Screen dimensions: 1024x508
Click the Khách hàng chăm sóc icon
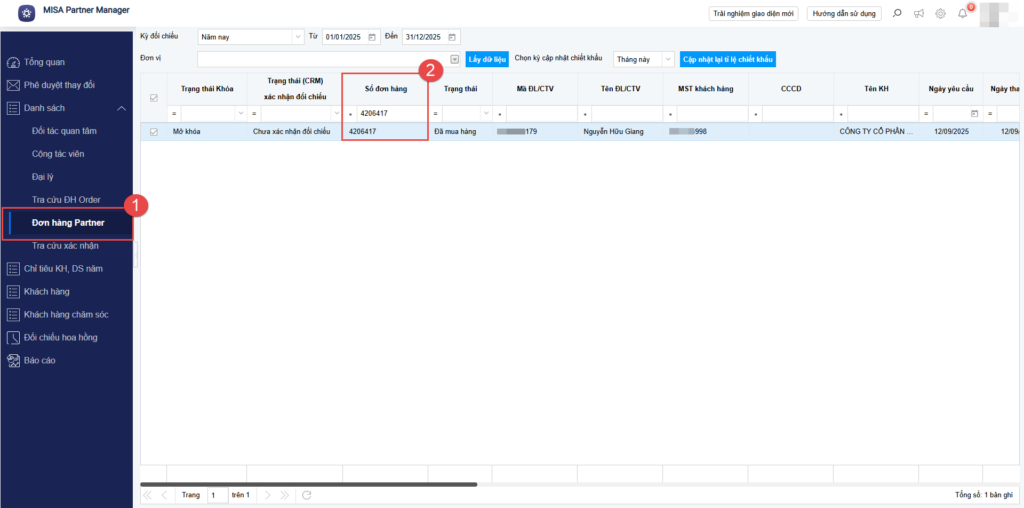coord(13,315)
